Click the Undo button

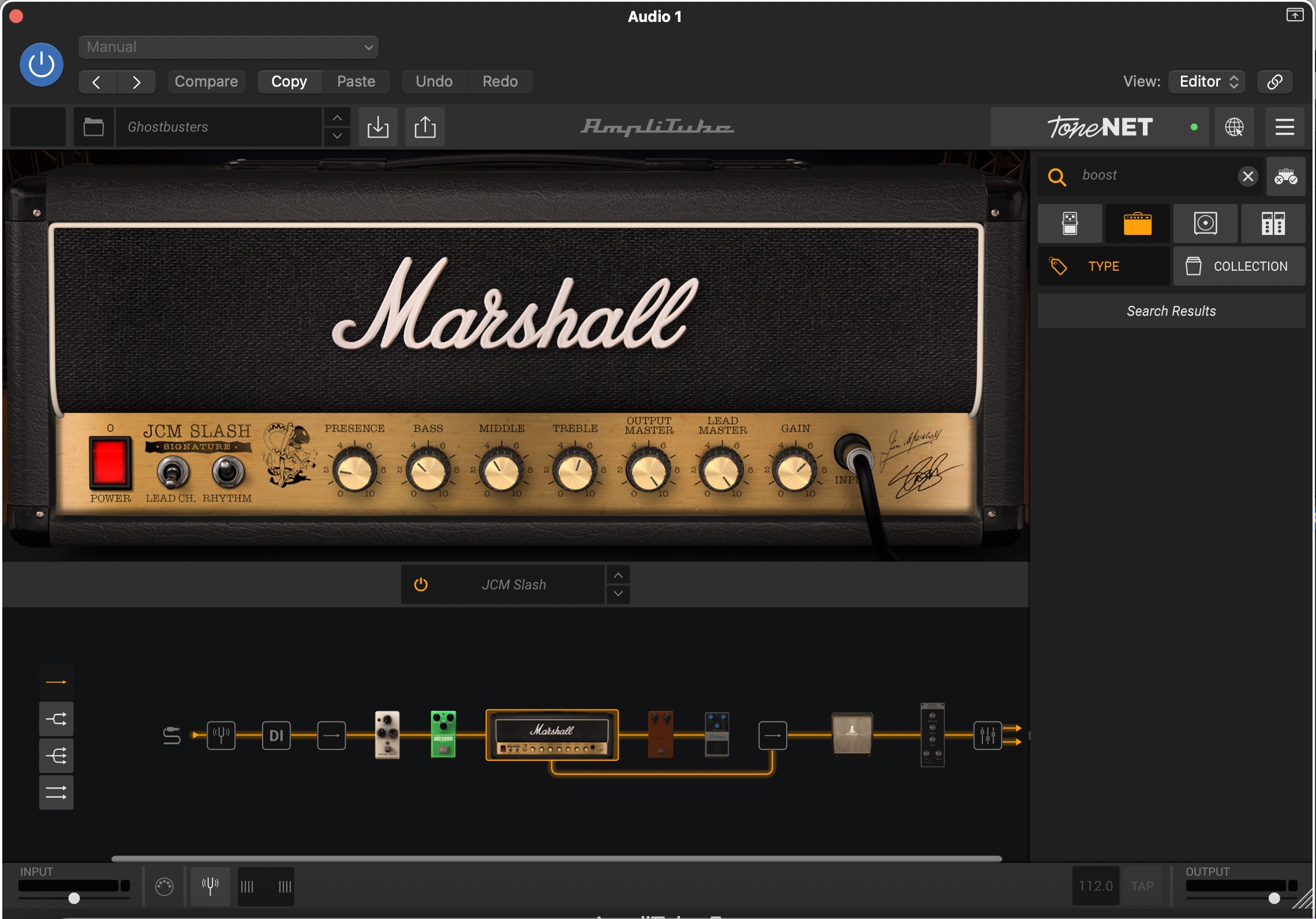click(x=434, y=82)
